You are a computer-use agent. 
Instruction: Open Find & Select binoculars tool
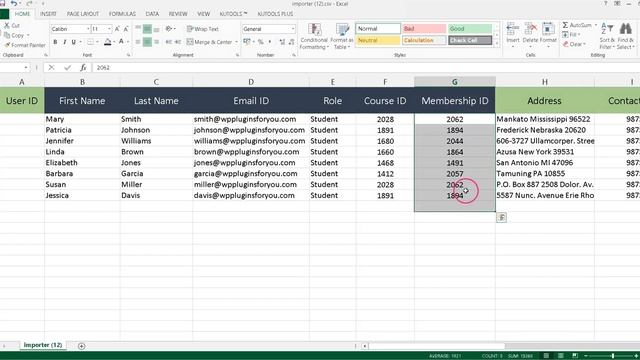click(x=625, y=36)
